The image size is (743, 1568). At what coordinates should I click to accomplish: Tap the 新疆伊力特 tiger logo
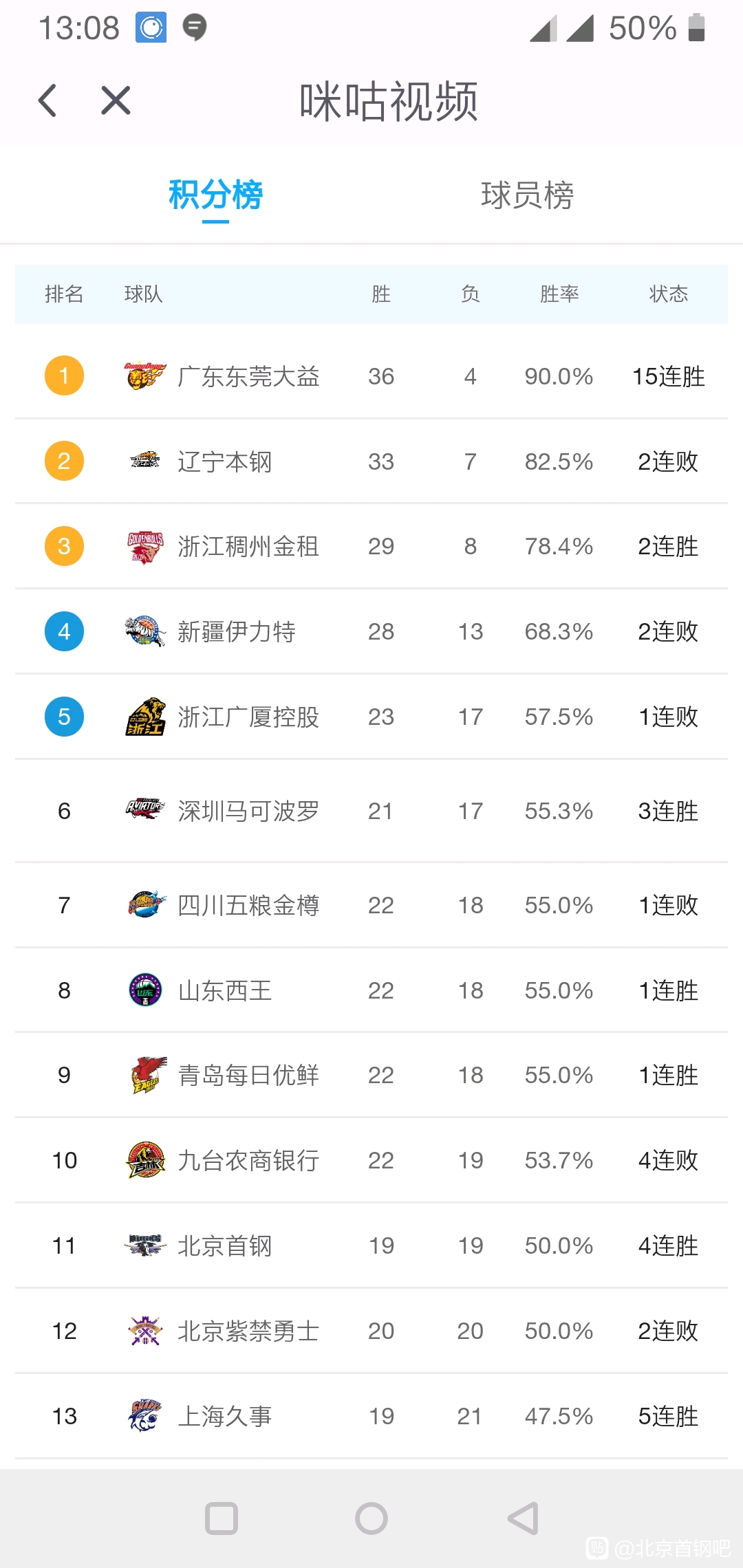click(x=145, y=631)
